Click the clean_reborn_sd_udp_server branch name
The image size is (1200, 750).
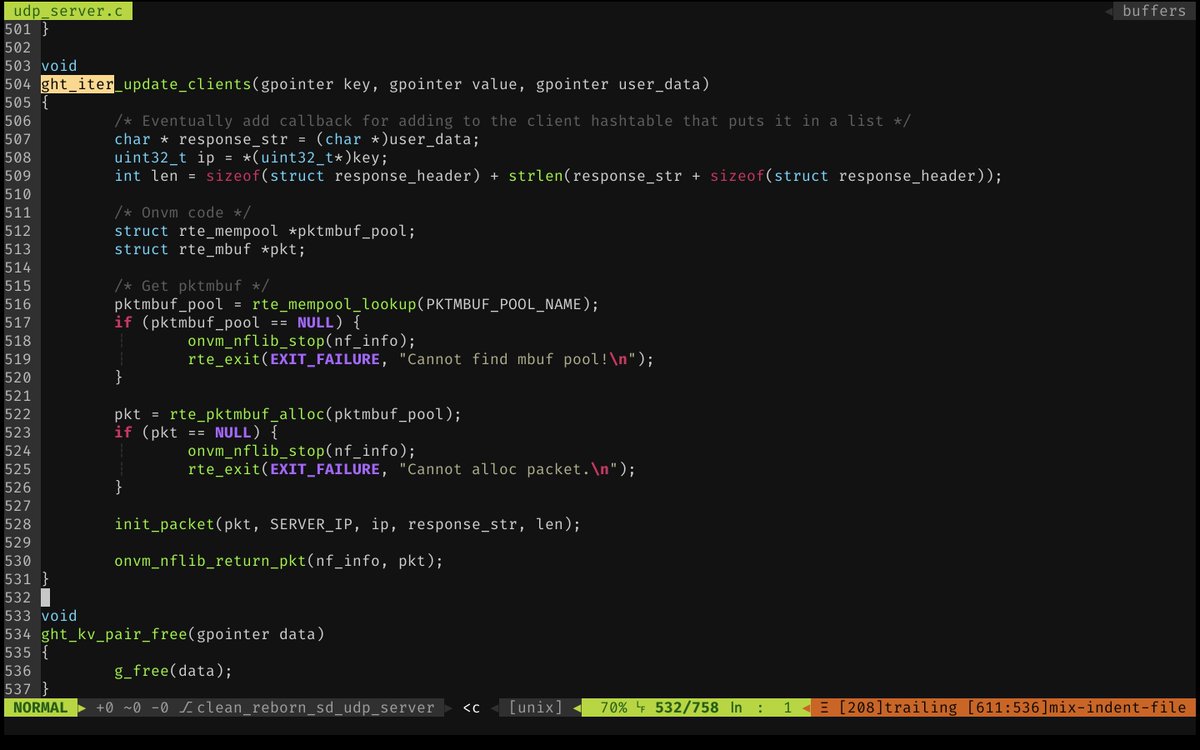[316, 707]
